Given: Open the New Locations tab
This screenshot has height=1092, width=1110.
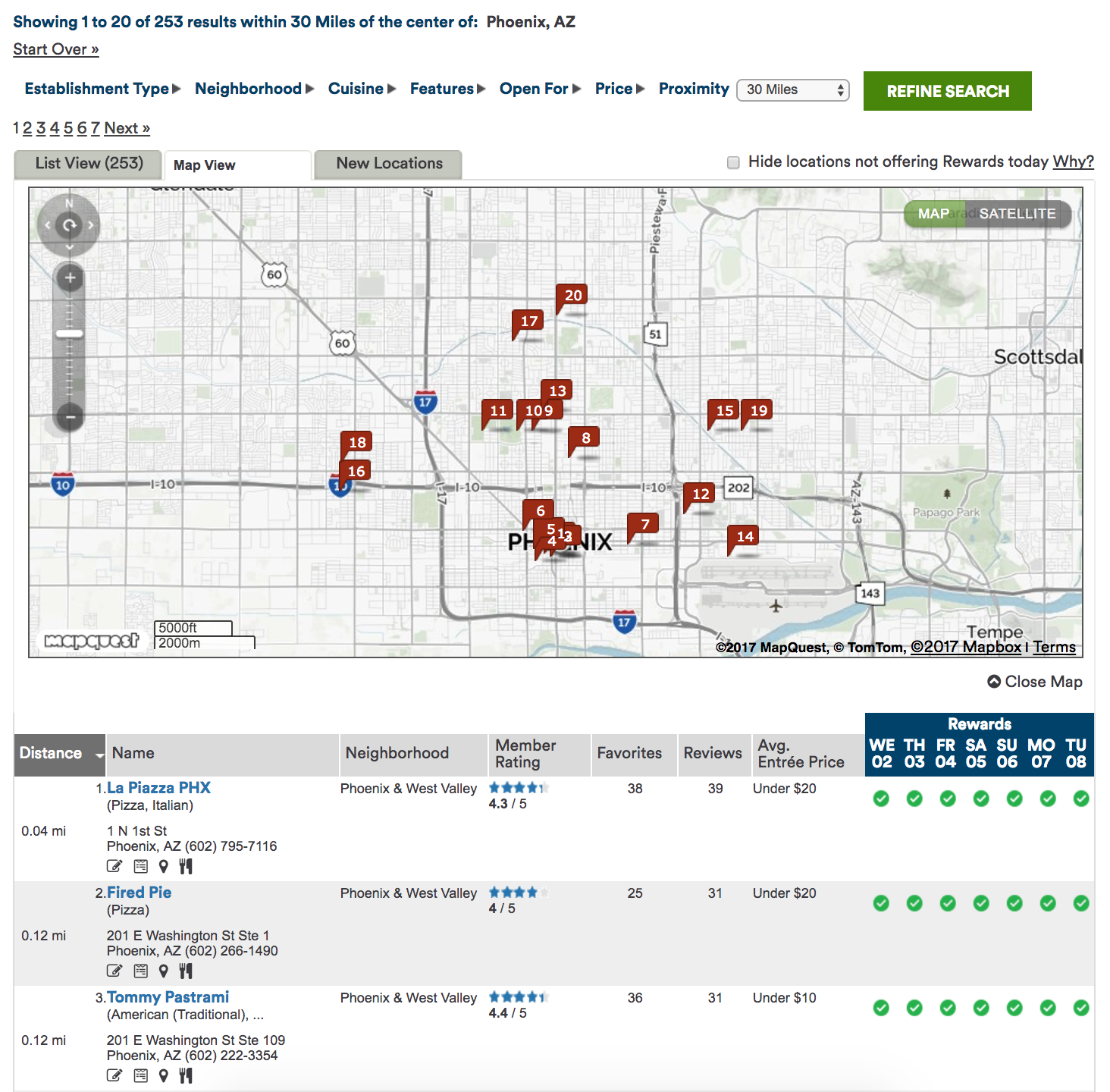Looking at the screenshot, I should point(389,163).
